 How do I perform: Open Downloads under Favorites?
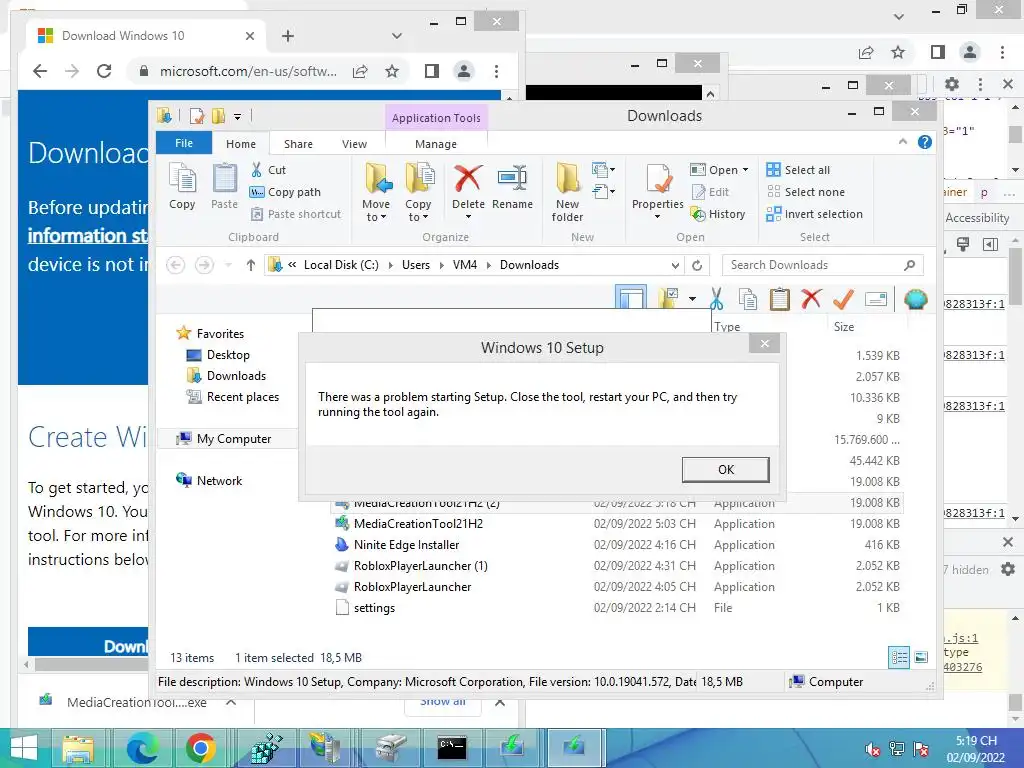click(226, 376)
